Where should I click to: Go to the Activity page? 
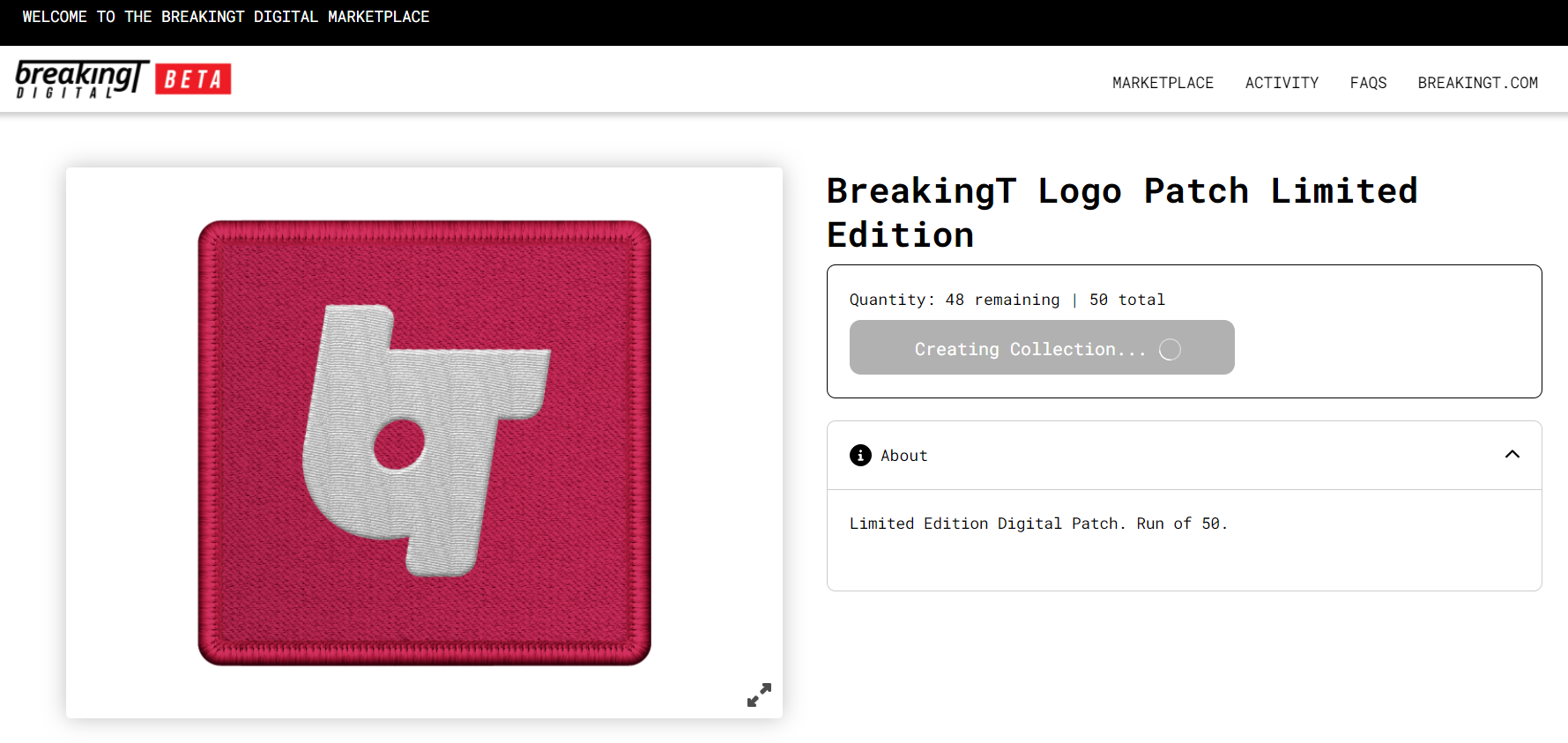1282,83
